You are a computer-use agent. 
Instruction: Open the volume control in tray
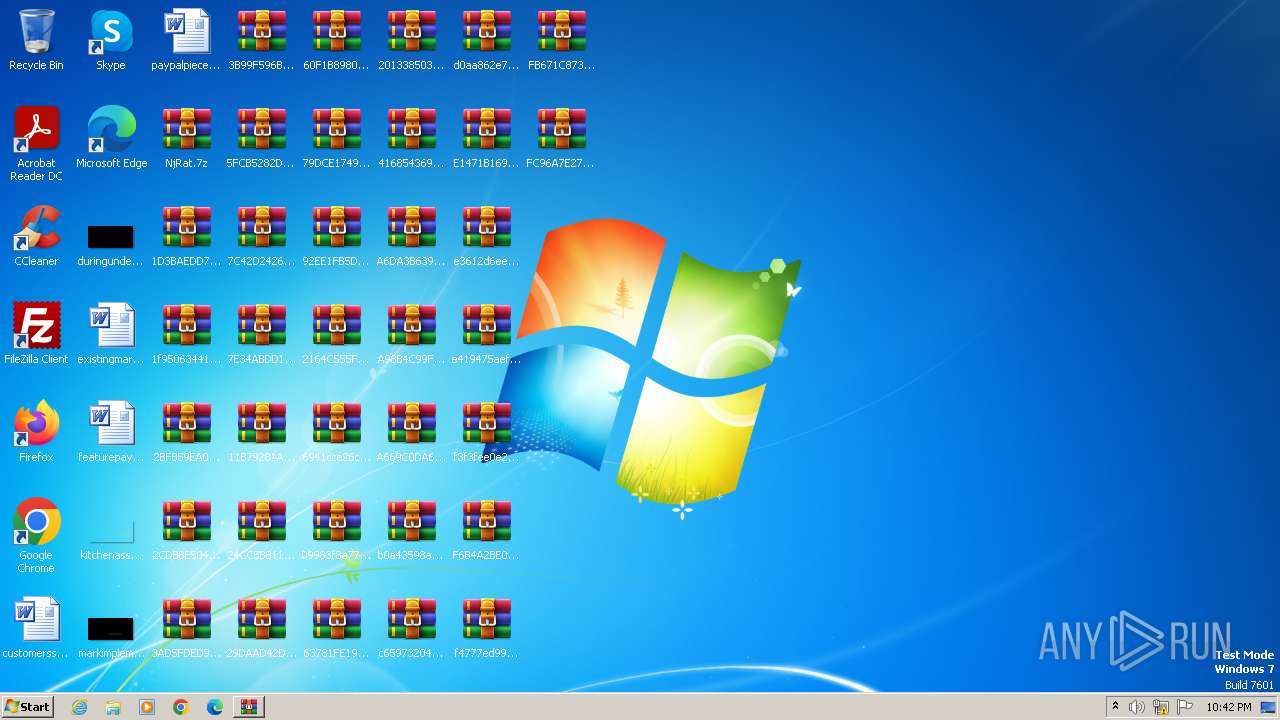pyautogui.click(x=1137, y=707)
